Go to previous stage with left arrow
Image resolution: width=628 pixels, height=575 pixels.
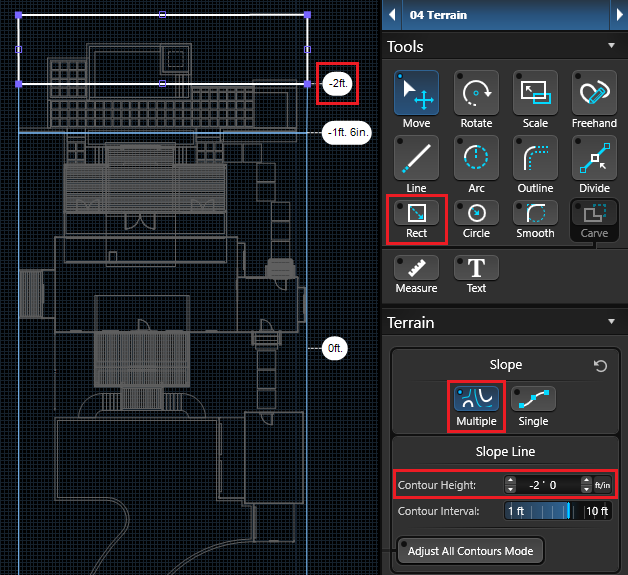(x=392, y=15)
